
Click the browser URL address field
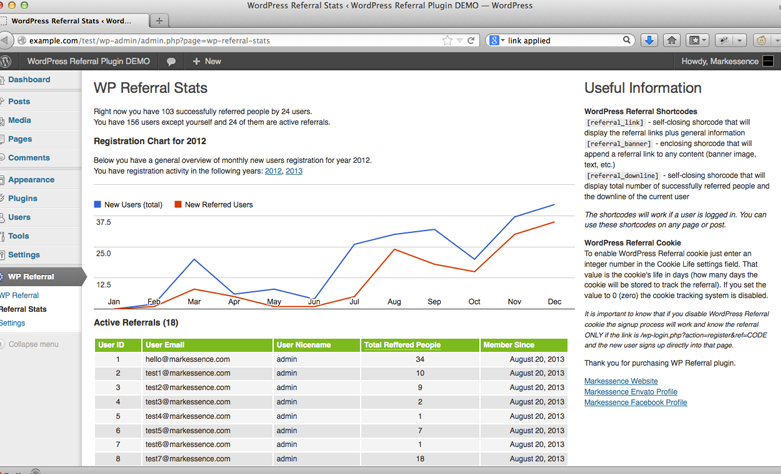(230, 41)
